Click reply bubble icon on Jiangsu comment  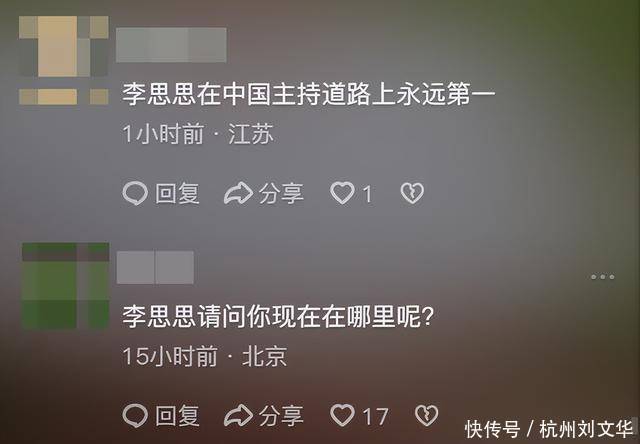(135, 193)
